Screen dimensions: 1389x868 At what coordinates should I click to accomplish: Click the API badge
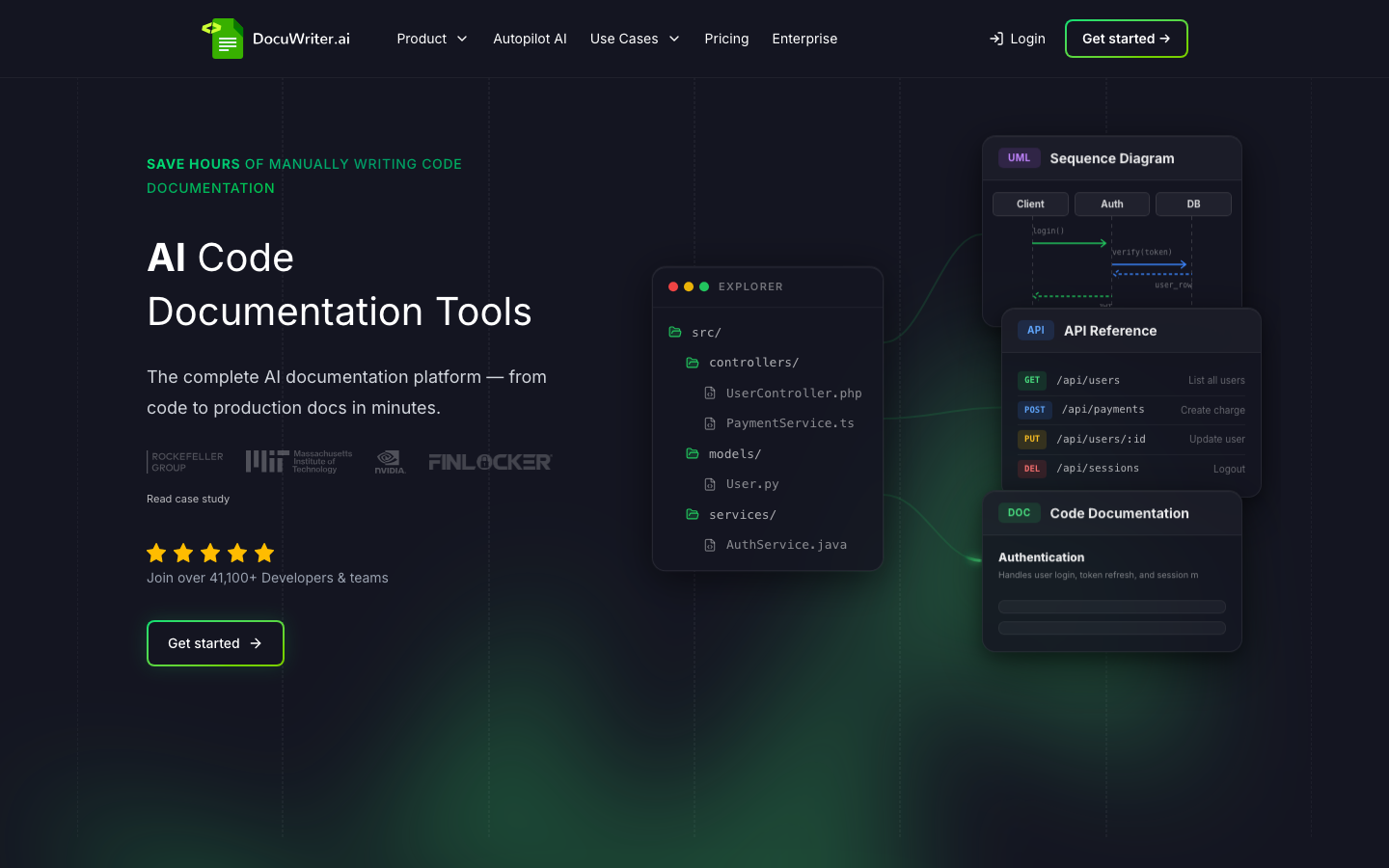(1035, 330)
